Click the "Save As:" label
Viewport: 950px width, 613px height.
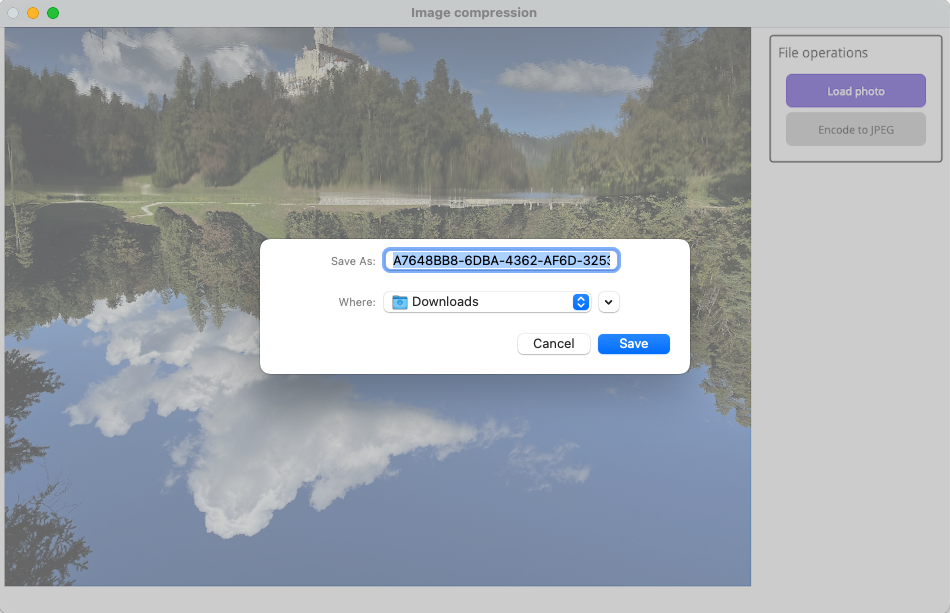352,261
